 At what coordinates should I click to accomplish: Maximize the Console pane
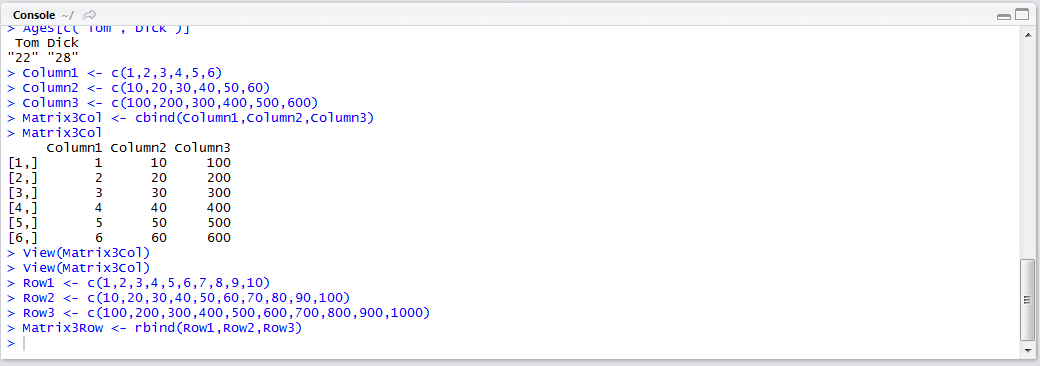pos(1021,15)
